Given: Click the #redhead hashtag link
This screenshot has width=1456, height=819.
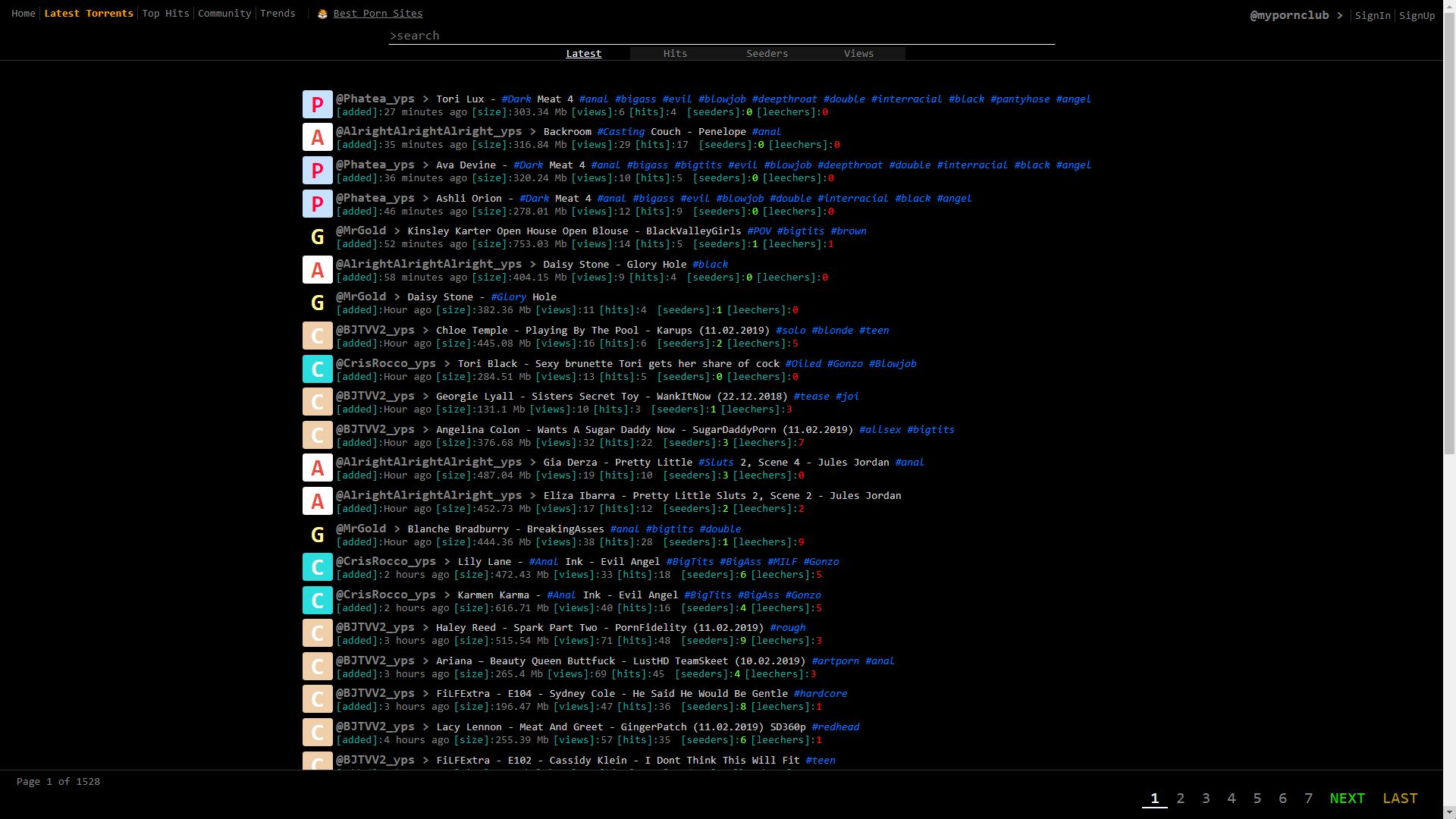Looking at the screenshot, I should [x=835, y=726].
